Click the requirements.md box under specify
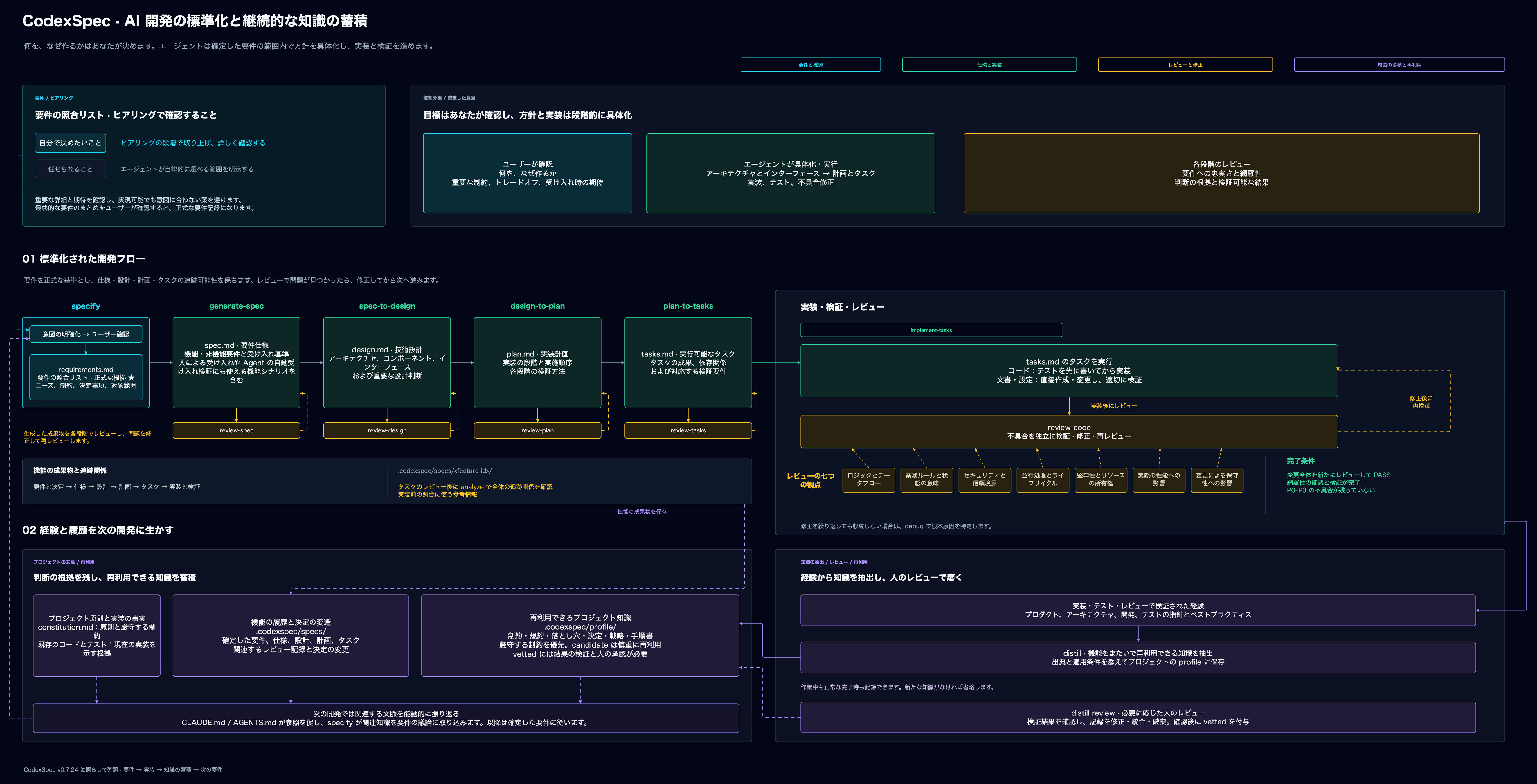The width and height of the screenshot is (1537, 784). pos(86,378)
